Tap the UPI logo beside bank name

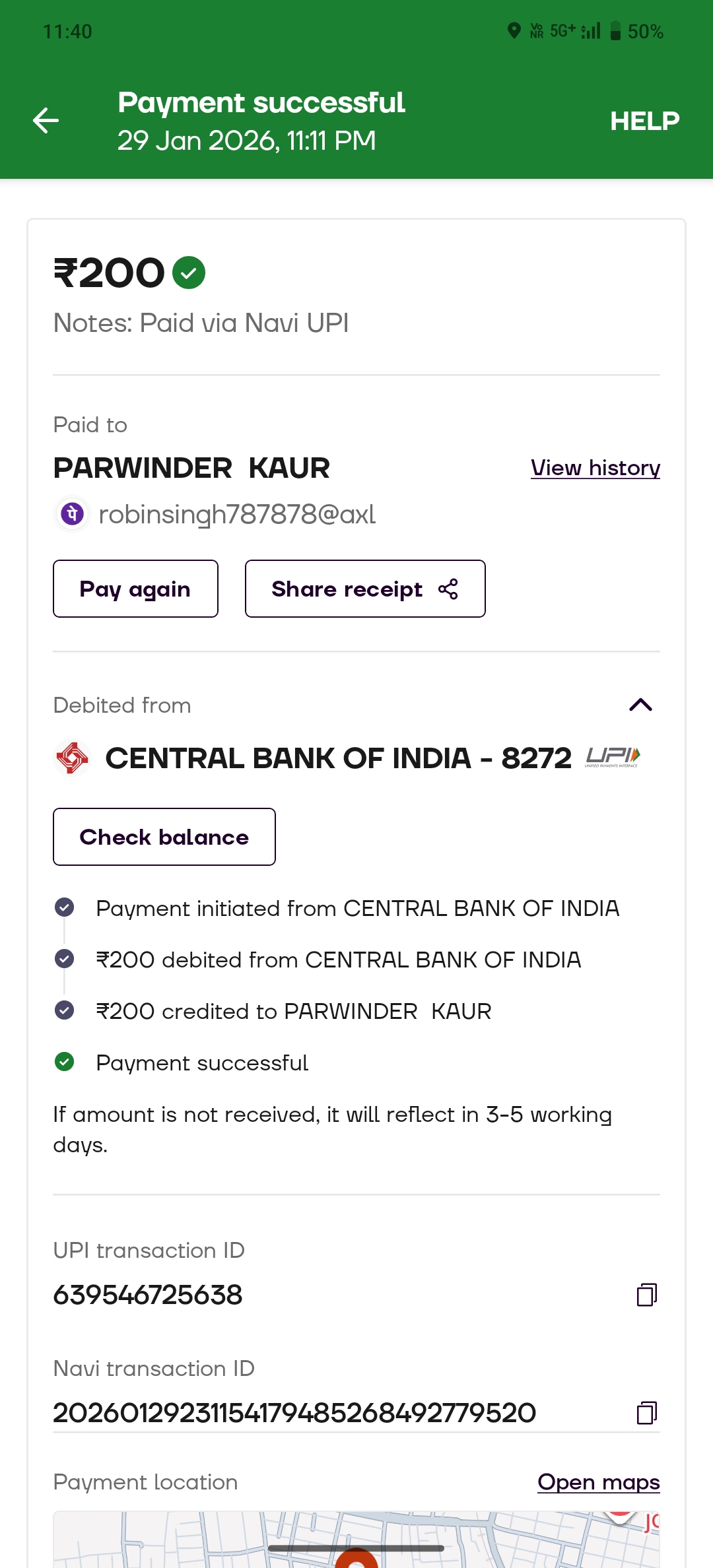613,758
